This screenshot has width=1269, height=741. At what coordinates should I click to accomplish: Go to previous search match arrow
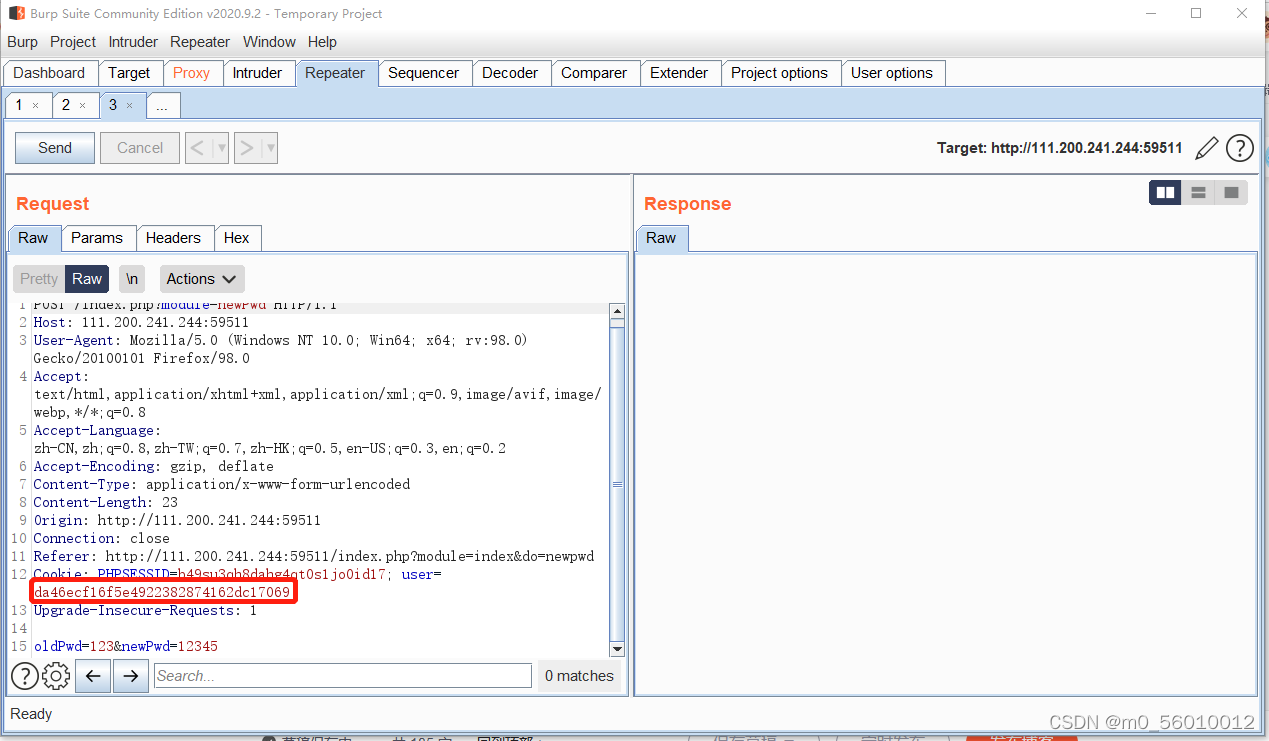(93, 676)
